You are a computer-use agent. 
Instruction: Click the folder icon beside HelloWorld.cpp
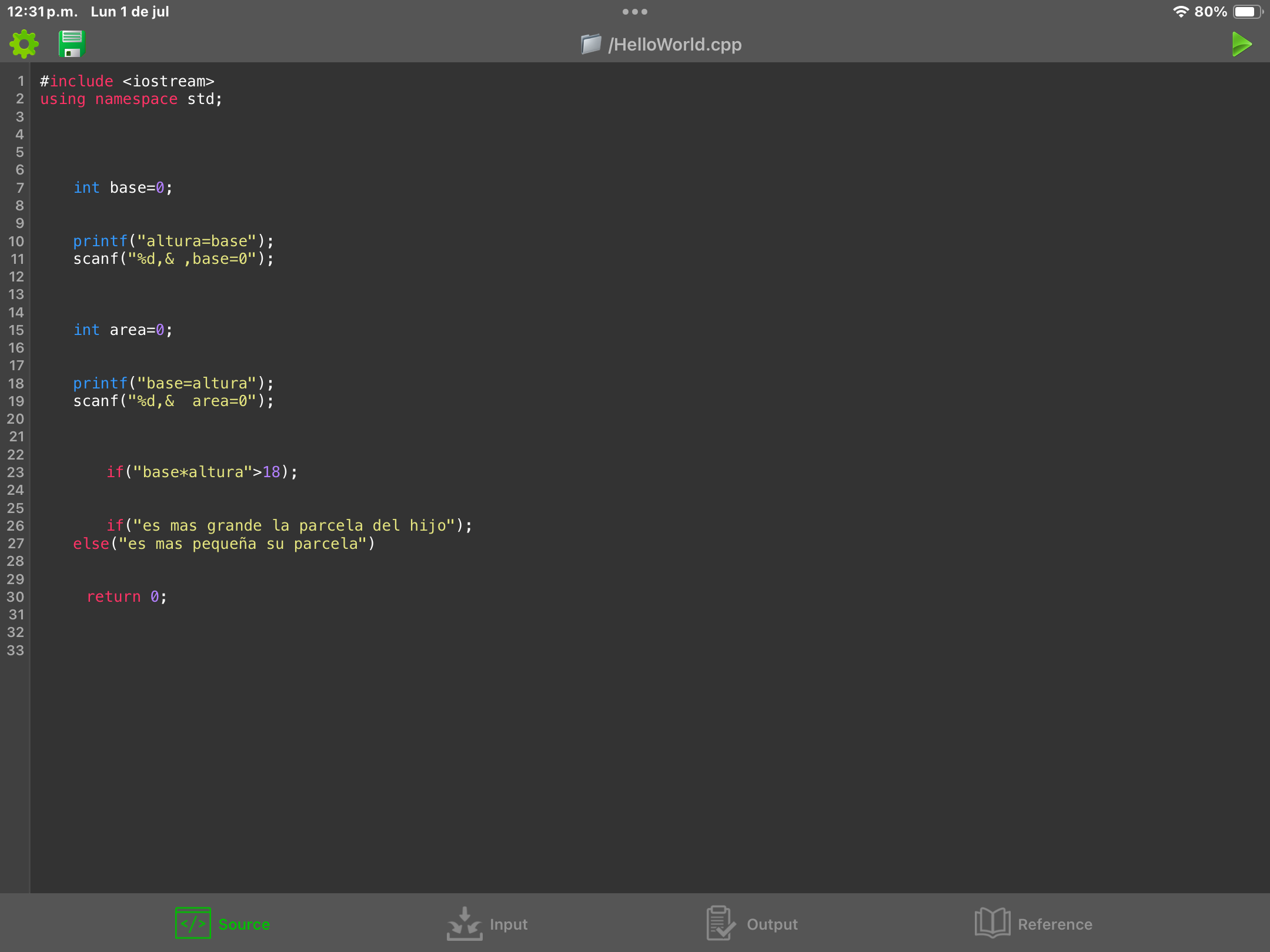pos(591,44)
